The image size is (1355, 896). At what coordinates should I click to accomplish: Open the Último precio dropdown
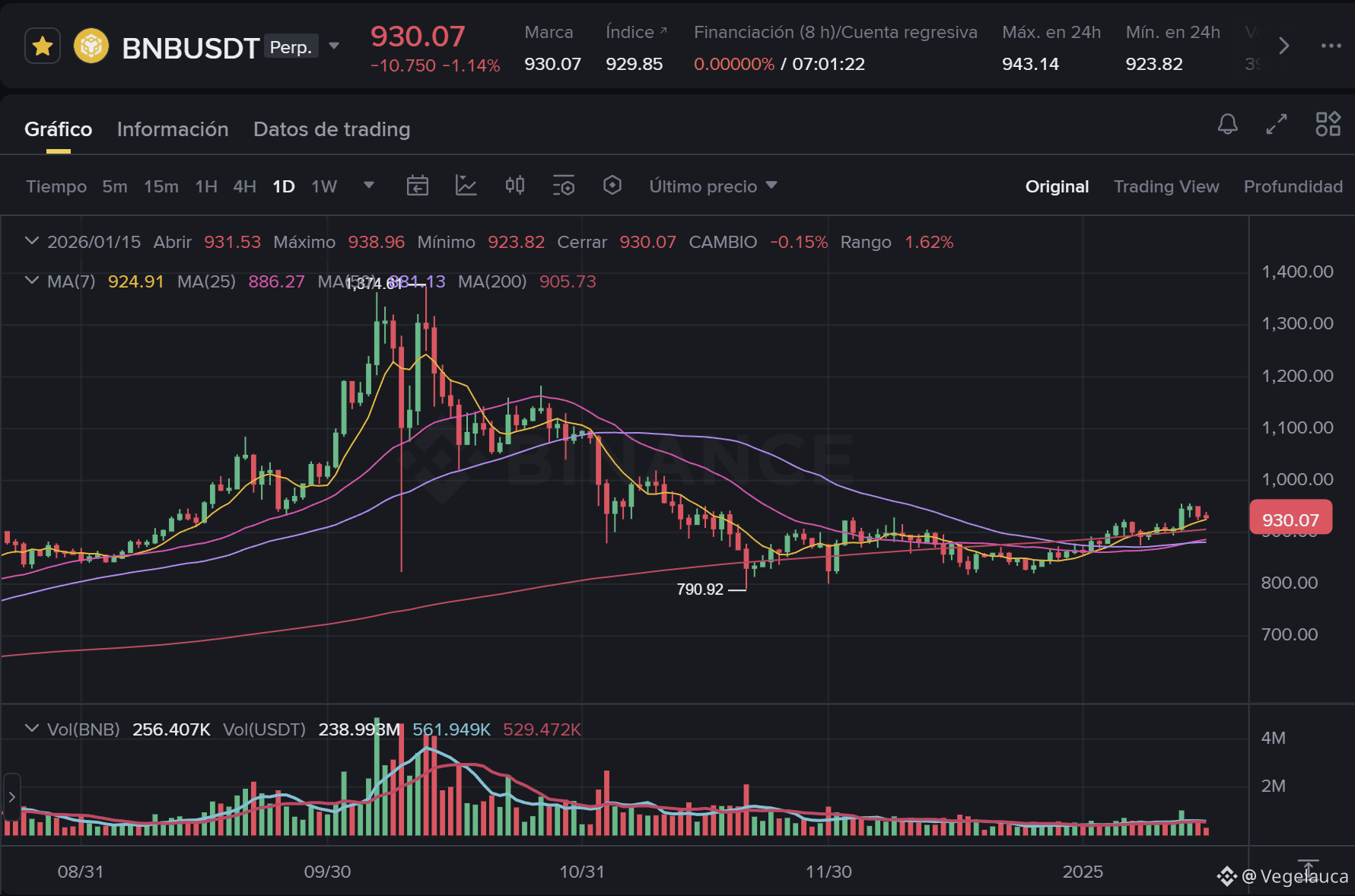713,186
